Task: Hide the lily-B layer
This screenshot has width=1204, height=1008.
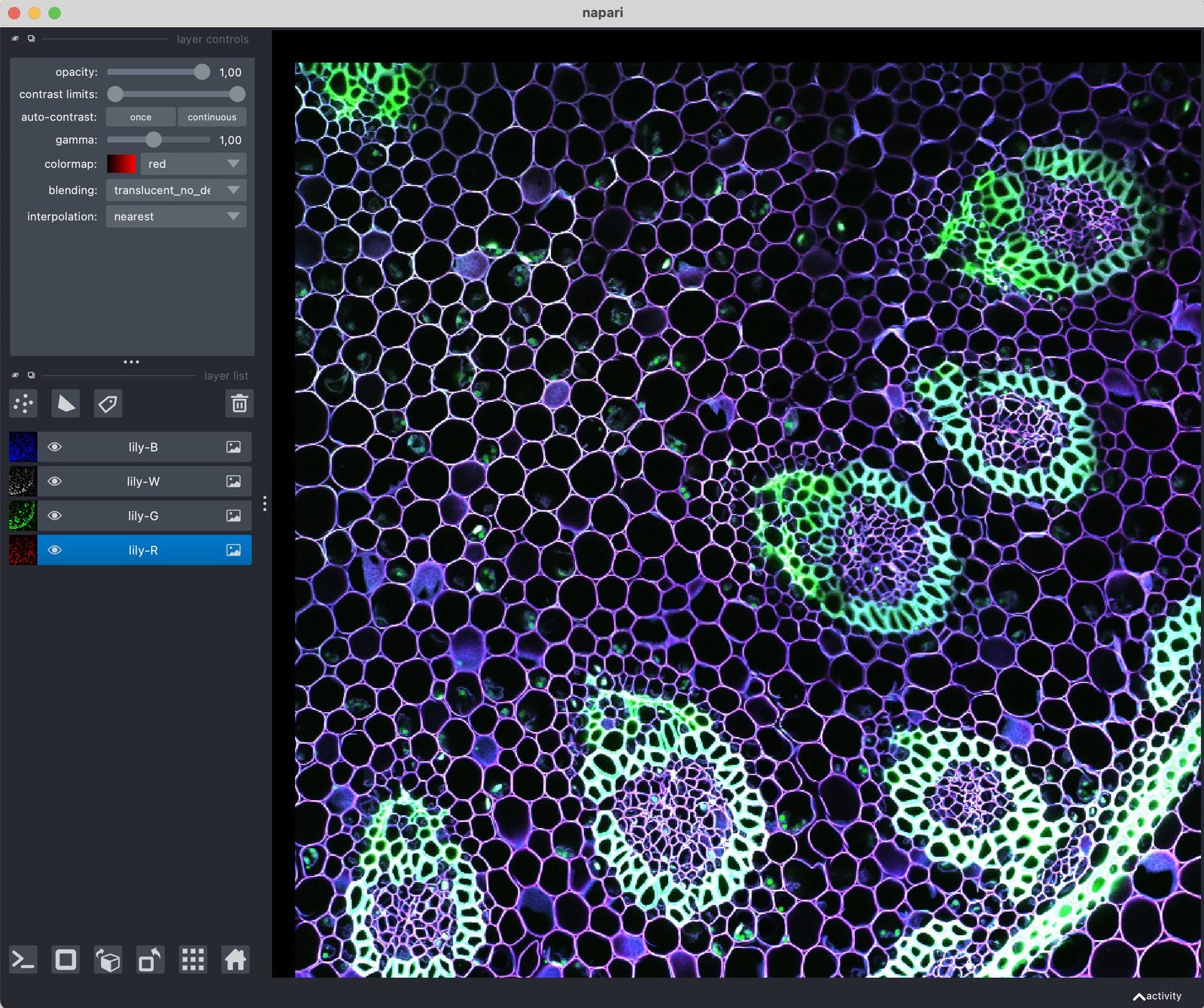Action: pyautogui.click(x=54, y=447)
